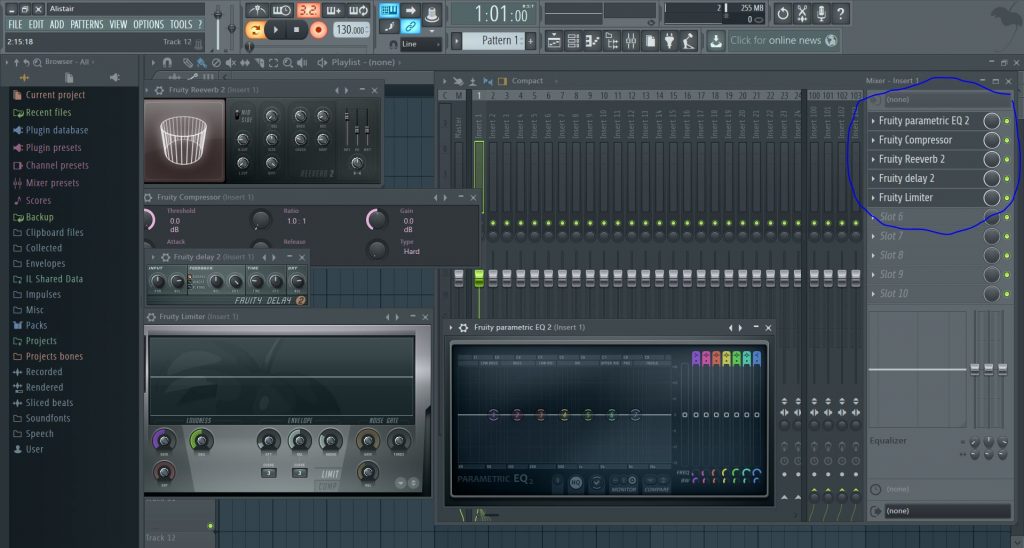The height and width of the screenshot is (548, 1024).
Task: Expand Fruity Limiter slot arrow
Action: [873, 197]
